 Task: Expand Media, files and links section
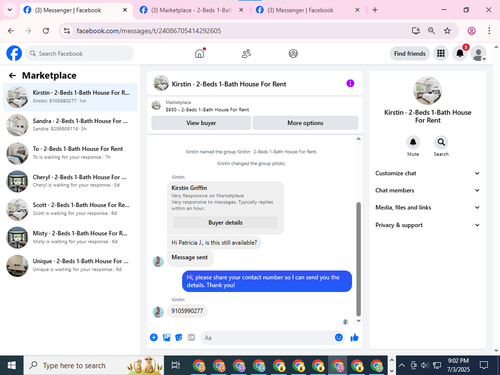coord(428,208)
